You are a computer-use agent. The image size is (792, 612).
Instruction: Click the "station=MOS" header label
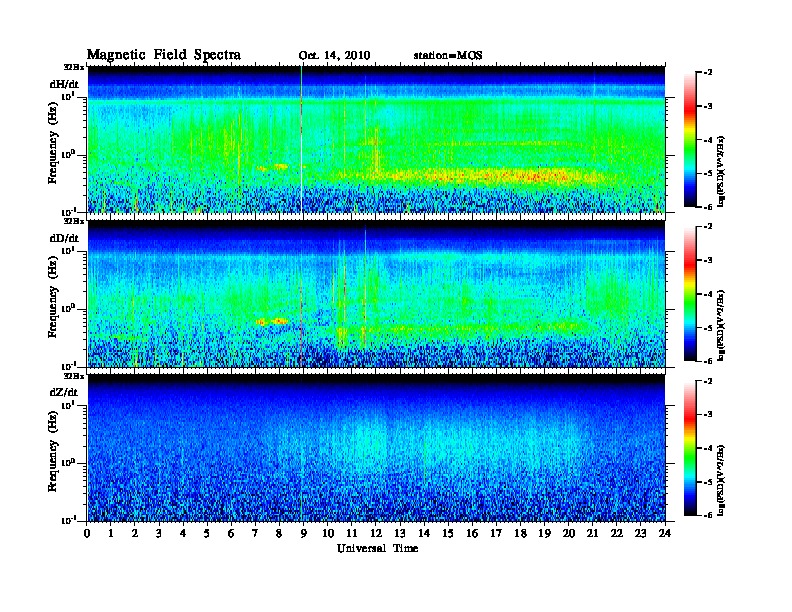tap(448, 56)
